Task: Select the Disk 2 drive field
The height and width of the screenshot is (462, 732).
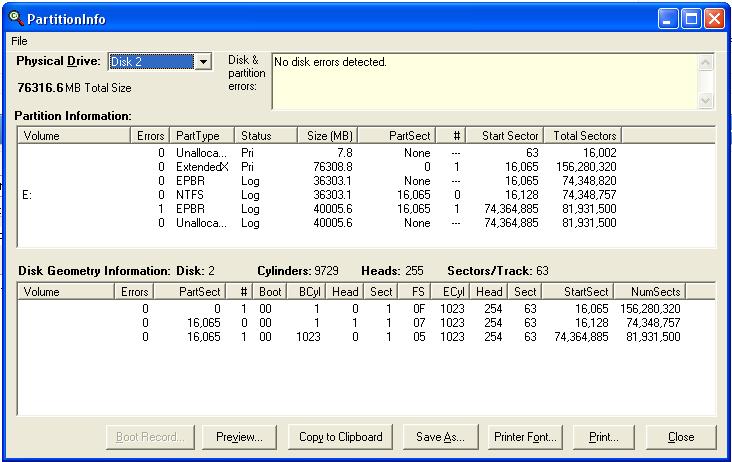Action: tap(151, 62)
